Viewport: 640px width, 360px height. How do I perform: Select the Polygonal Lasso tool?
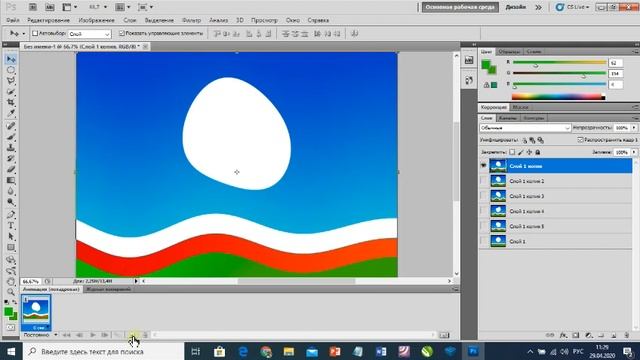tap(11, 81)
